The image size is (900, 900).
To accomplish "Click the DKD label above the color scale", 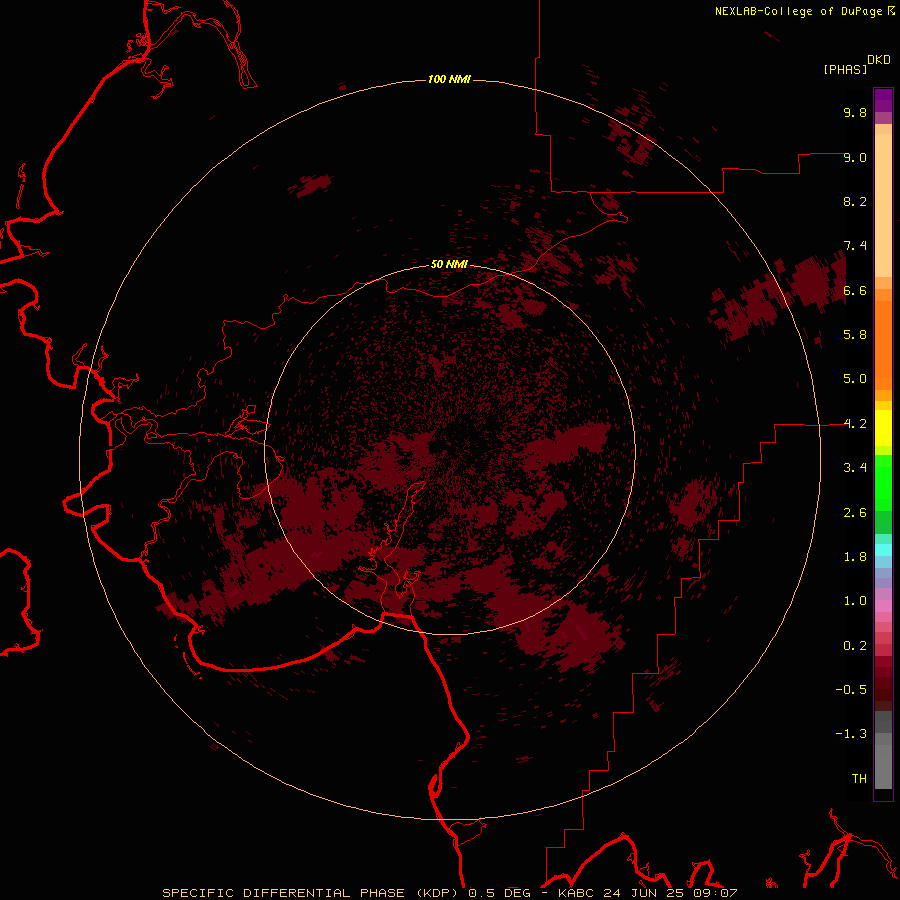I will (x=879, y=59).
